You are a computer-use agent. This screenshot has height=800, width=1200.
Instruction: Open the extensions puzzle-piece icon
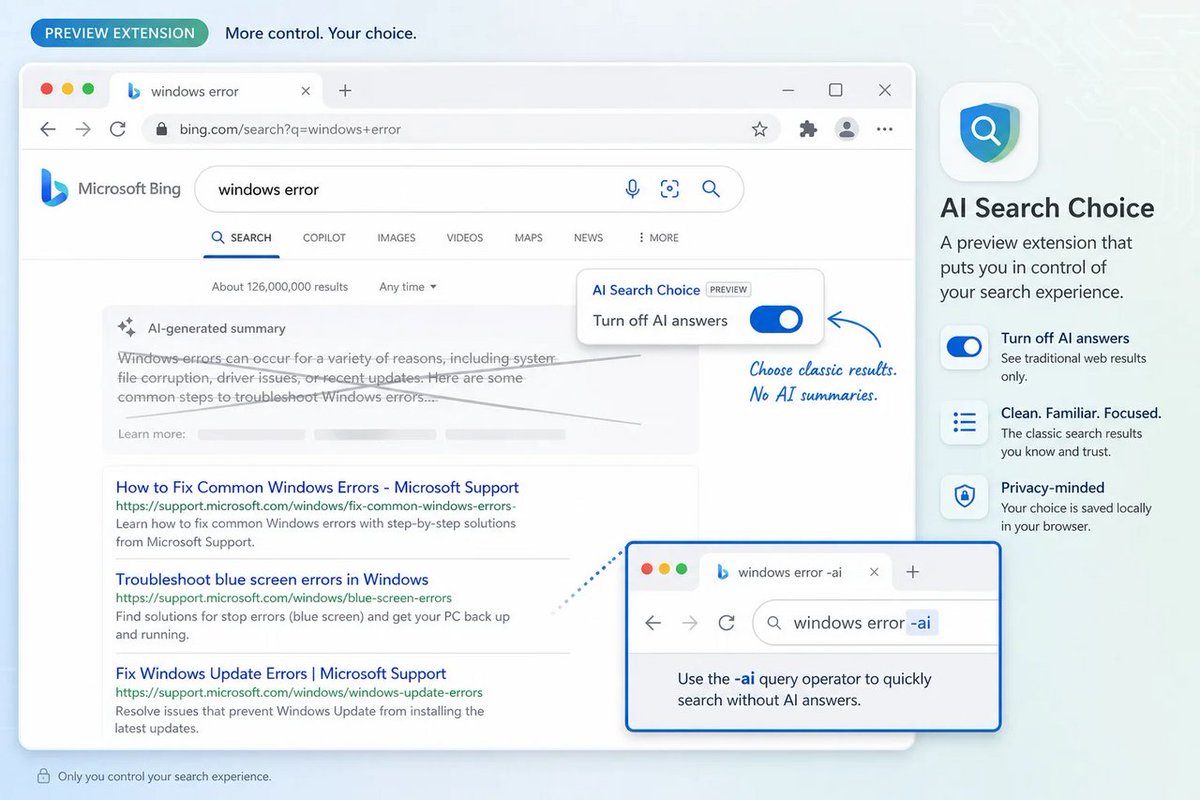tap(808, 129)
